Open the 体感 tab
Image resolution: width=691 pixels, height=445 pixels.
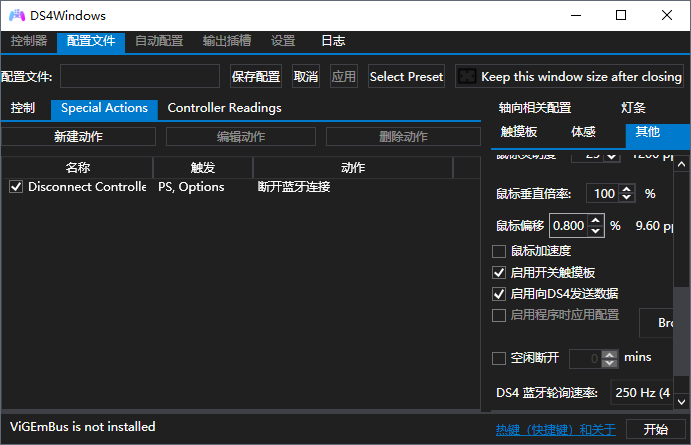click(x=583, y=132)
